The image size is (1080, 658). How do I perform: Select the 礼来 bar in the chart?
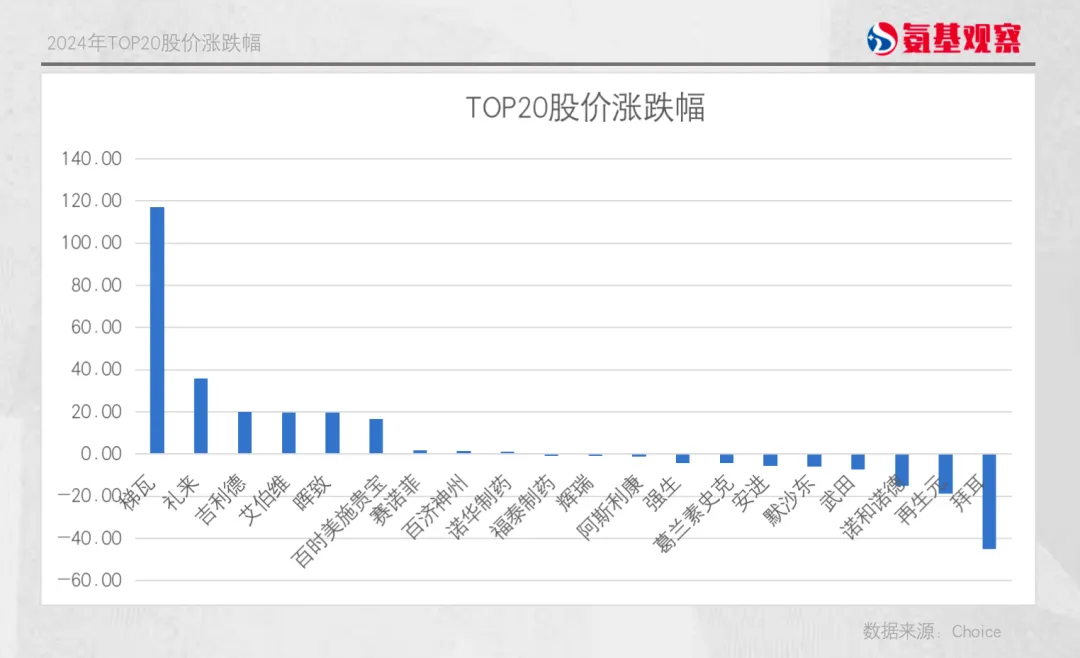coord(201,415)
